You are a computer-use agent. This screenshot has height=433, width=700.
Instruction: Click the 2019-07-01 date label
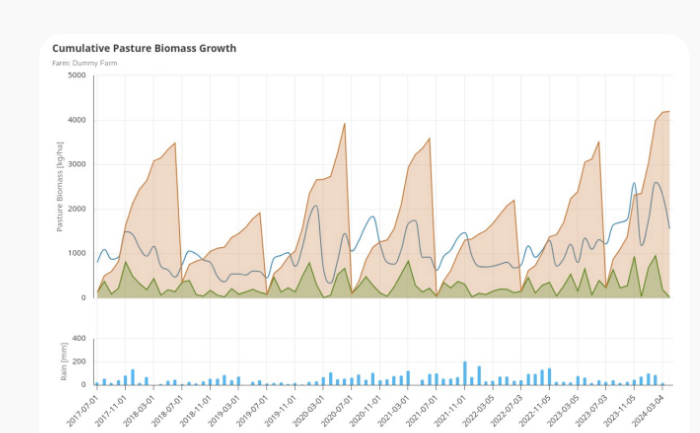[253, 411]
